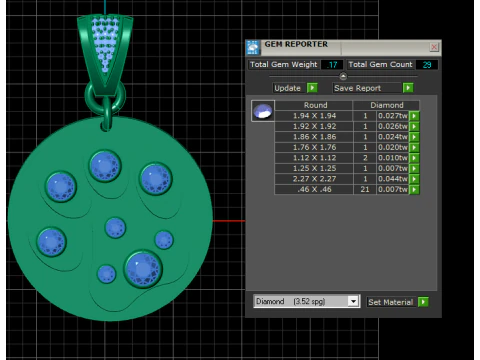Select the .46 X .46 size cell

pos(314,190)
